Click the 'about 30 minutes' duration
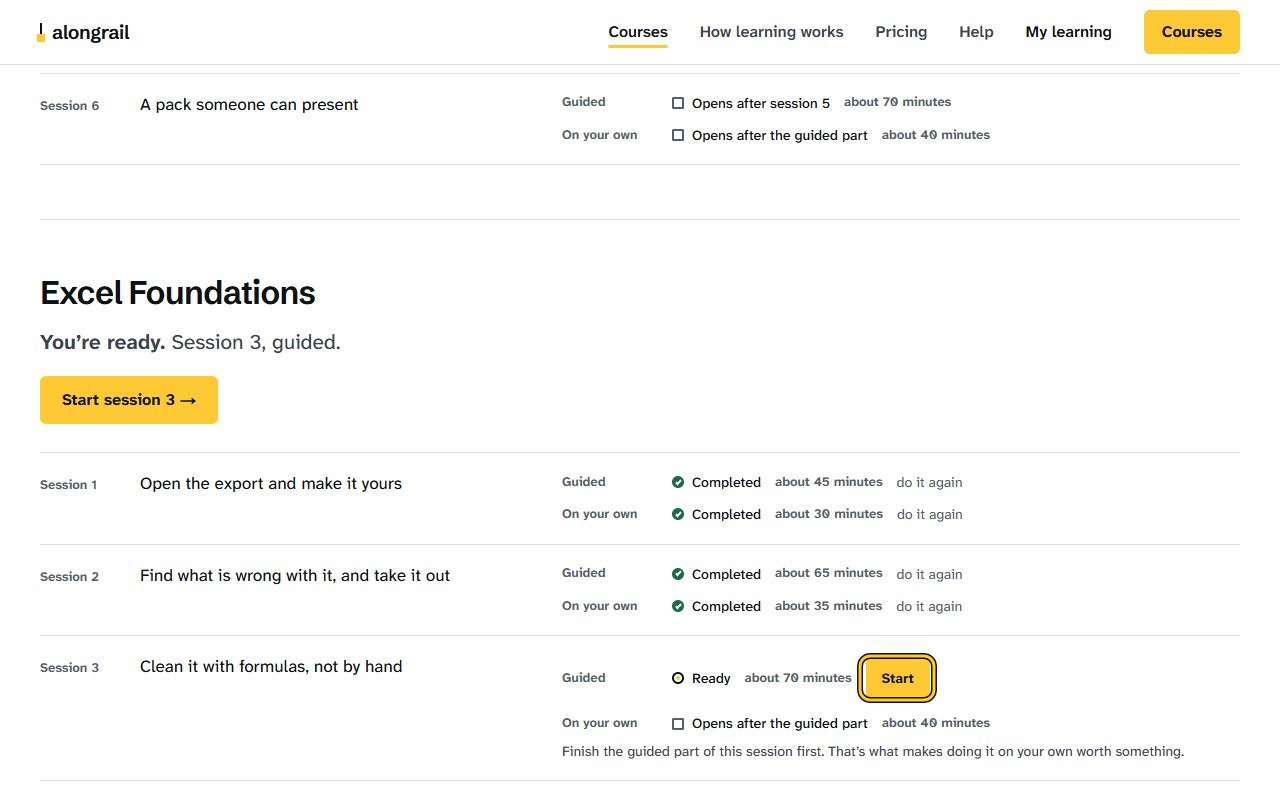The height and width of the screenshot is (800, 1280). tap(829, 514)
